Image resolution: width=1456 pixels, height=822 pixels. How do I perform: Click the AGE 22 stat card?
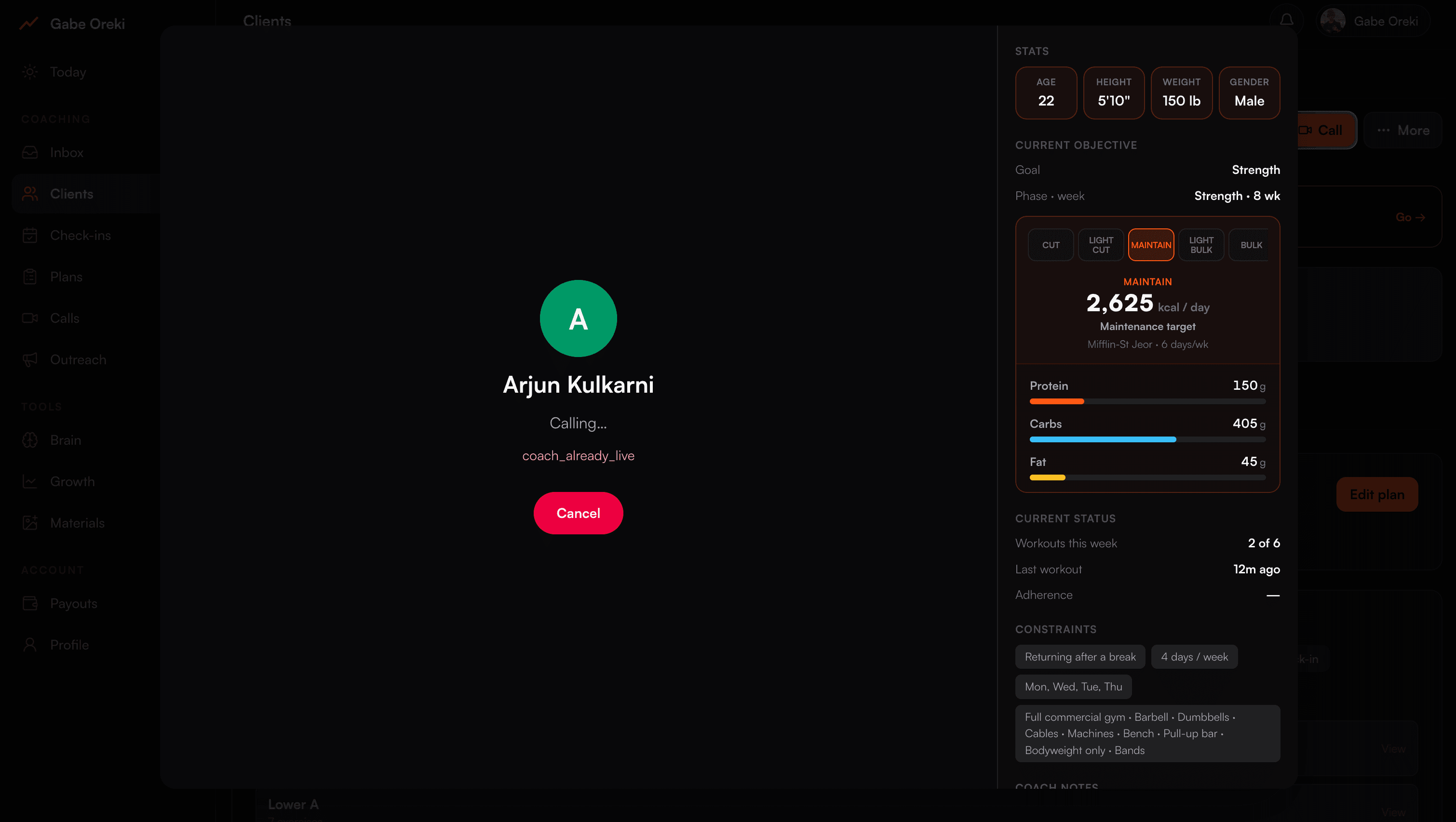coord(1046,93)
